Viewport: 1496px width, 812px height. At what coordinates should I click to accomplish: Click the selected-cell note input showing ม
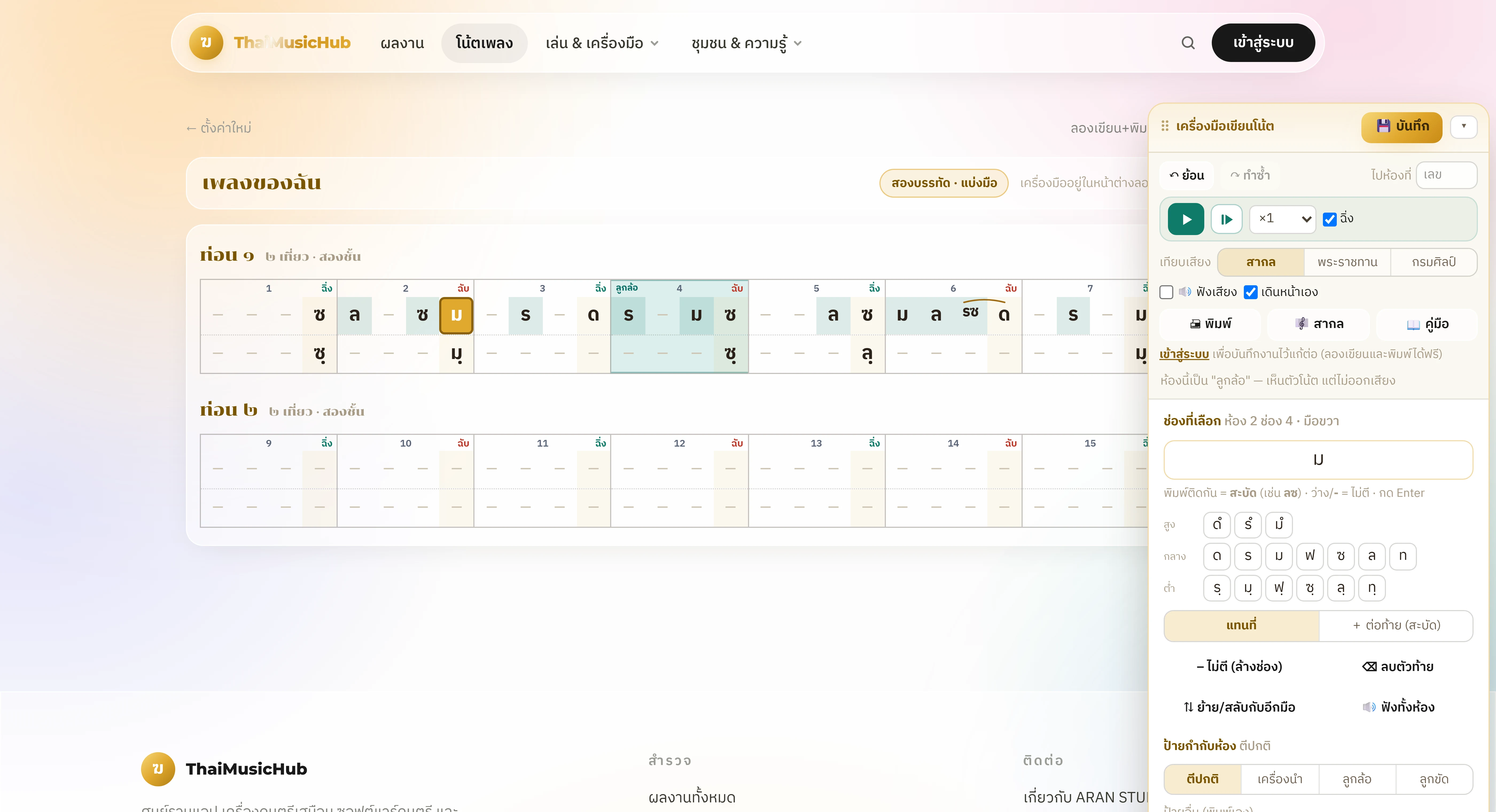[1318, 460]
